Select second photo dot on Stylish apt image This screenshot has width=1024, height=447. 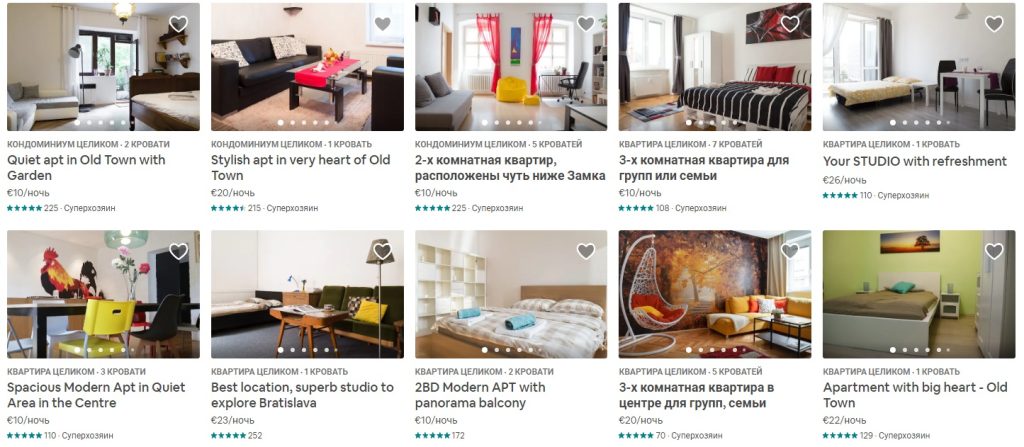point(293,123)
